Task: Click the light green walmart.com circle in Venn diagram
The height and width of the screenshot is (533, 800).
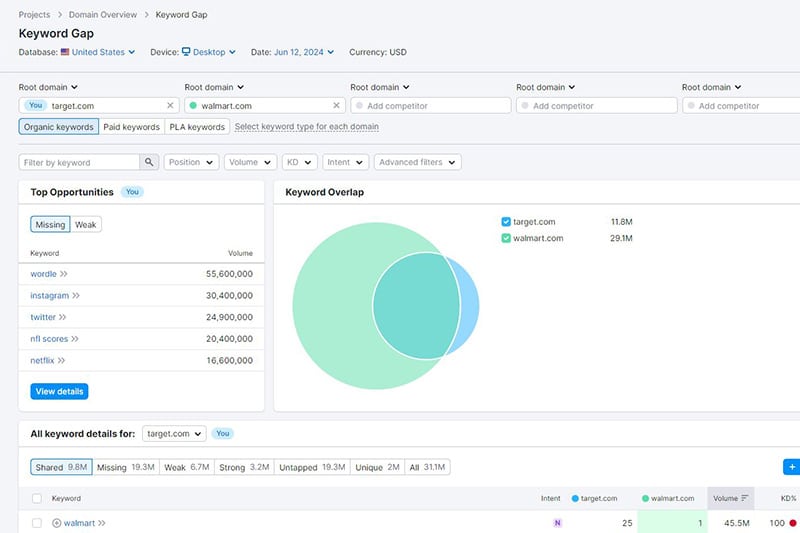Action: coord(332,306)
